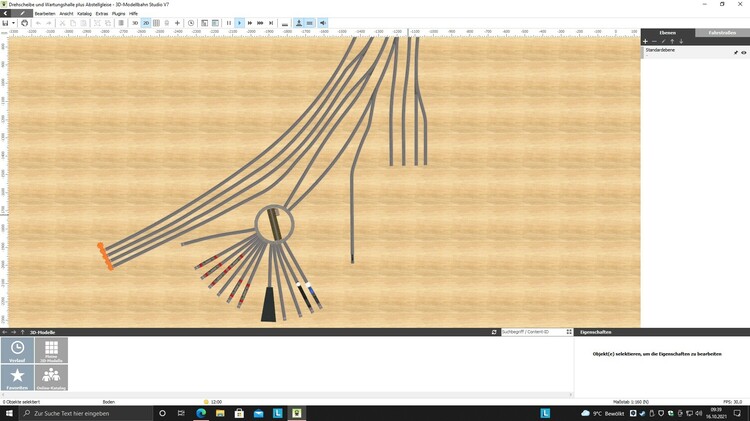Open the Katalog menu
Viewport: 750px width, 421px height.
pyautogui.click(x=84, y=13)
